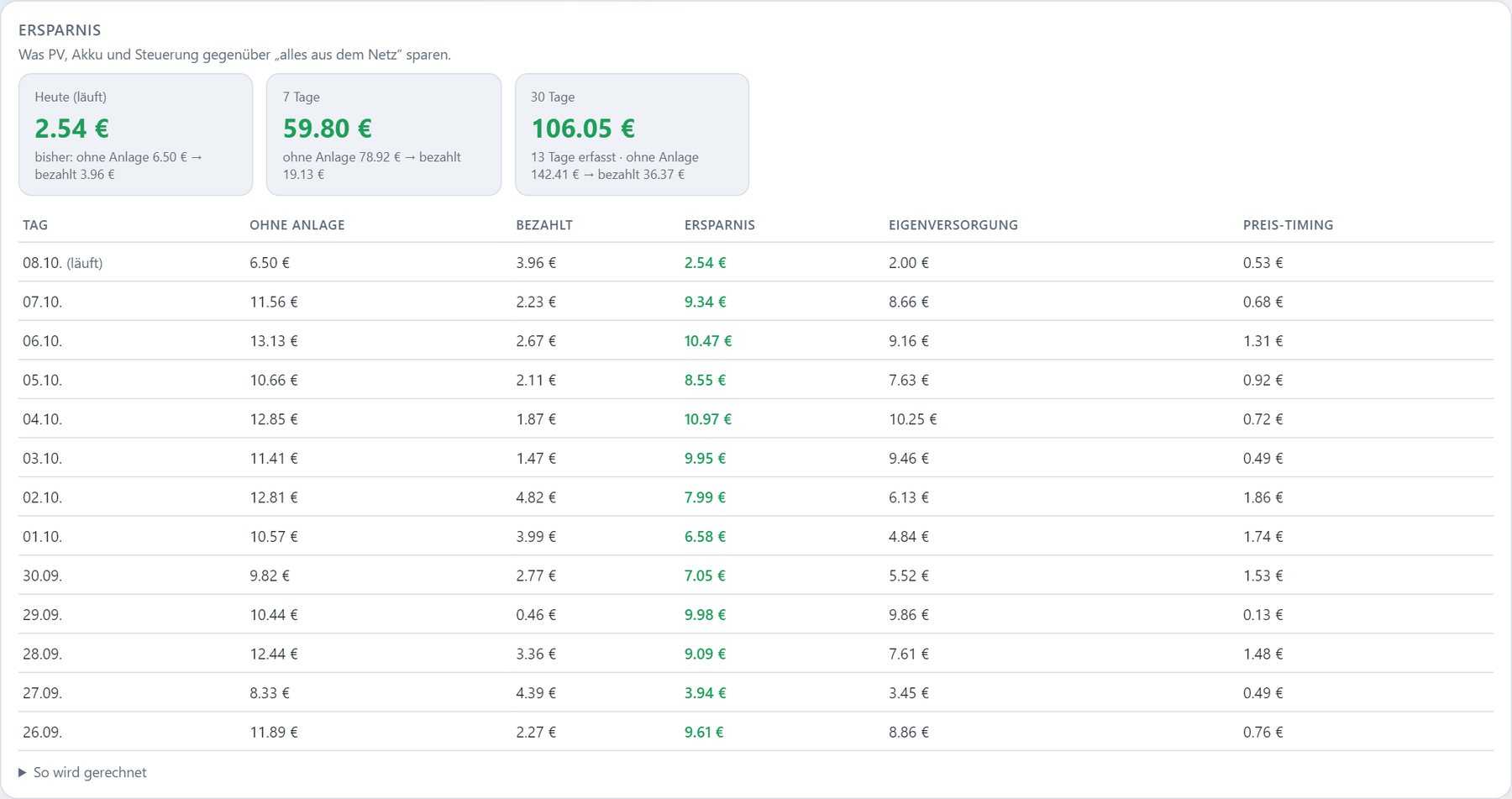Click the '10.97 €' Ersparnis value
Image resolution: width=1512 pixels, height=799 pixels.
click(x=708, y=419)
